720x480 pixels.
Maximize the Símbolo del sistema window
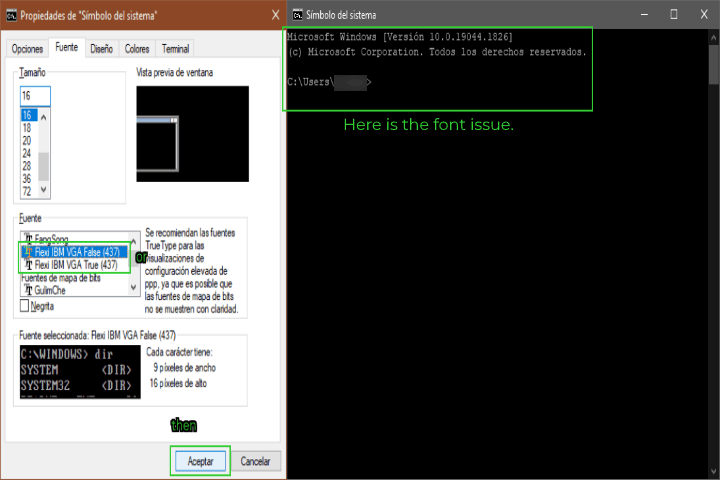click(674, 15)
